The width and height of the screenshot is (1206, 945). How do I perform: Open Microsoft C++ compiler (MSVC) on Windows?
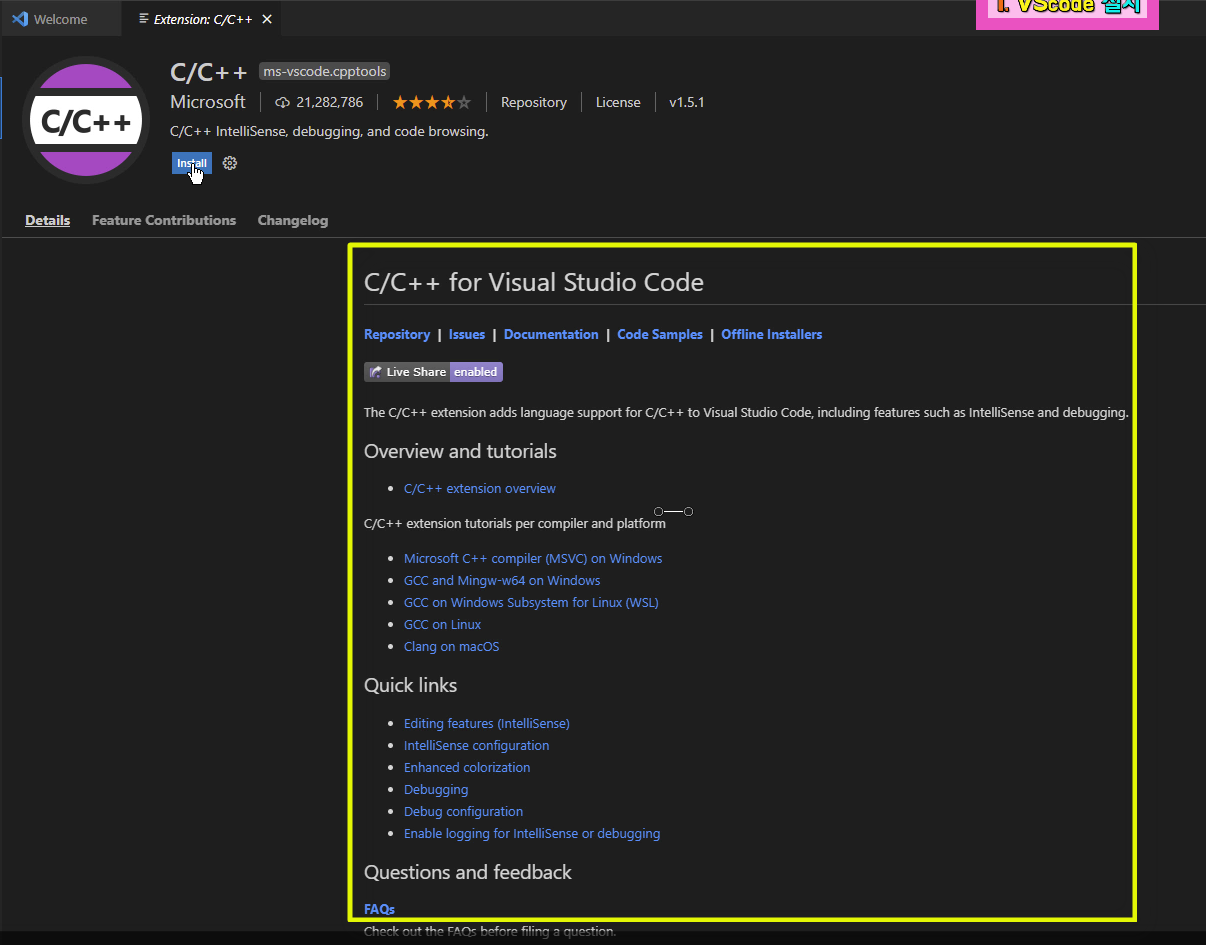coord(533,558)
